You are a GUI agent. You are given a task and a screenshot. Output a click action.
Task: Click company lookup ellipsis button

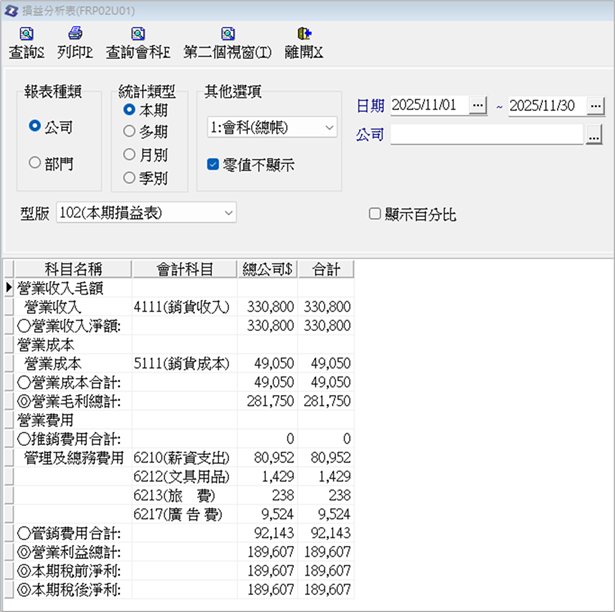pyautogui.click(x=594, y=135)
